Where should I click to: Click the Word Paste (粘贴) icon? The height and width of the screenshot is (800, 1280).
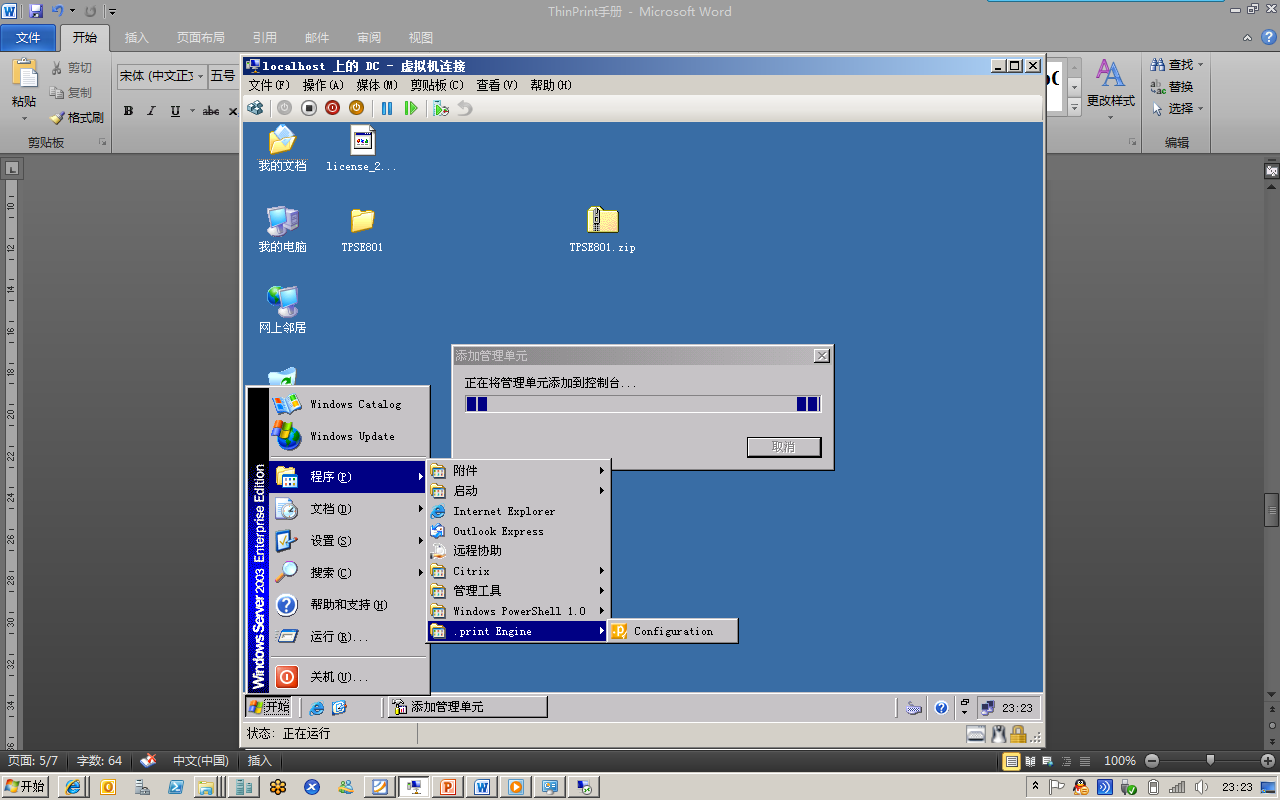[x=24, y=75]
